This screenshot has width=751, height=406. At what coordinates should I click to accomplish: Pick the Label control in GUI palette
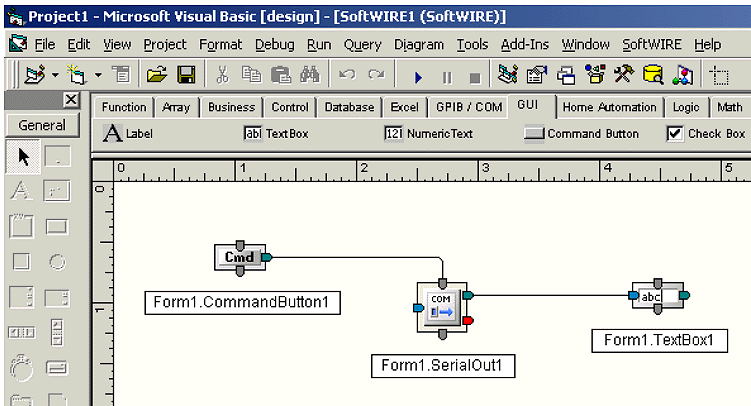pos(127,134)
